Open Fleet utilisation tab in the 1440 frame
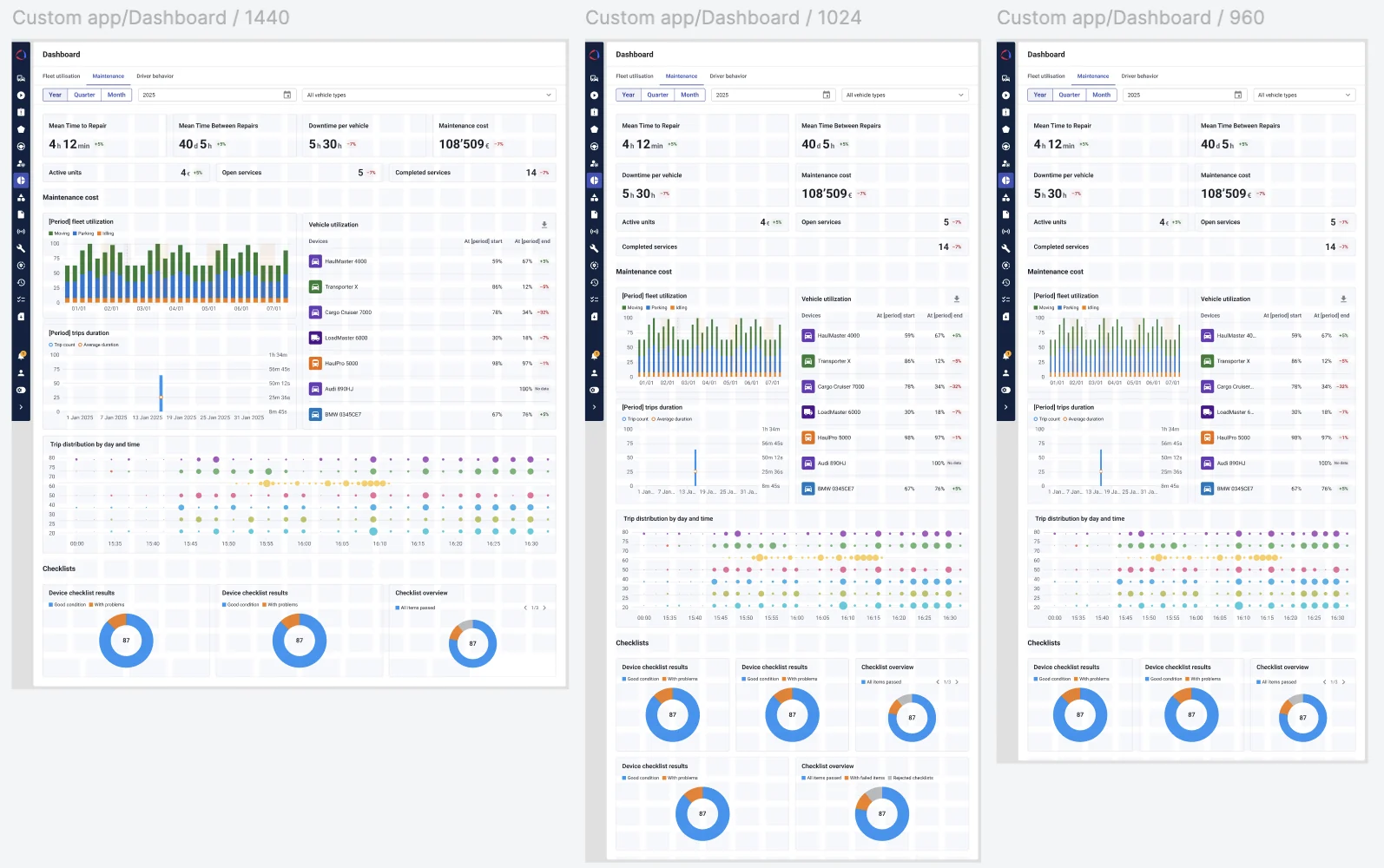This screenshot has width=1384, height=868. point(62,76)
